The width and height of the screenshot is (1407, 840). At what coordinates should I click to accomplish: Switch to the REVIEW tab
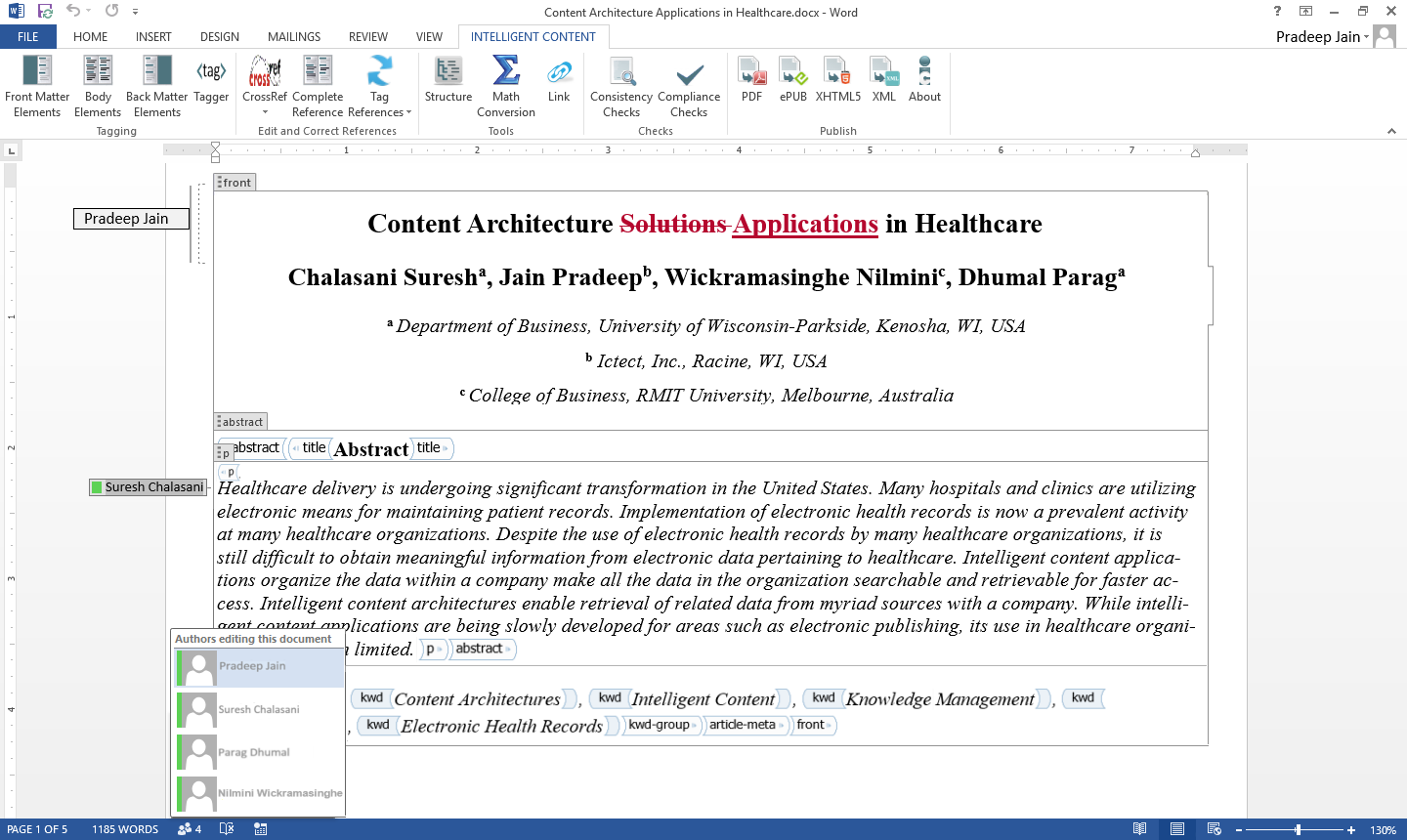368,37
